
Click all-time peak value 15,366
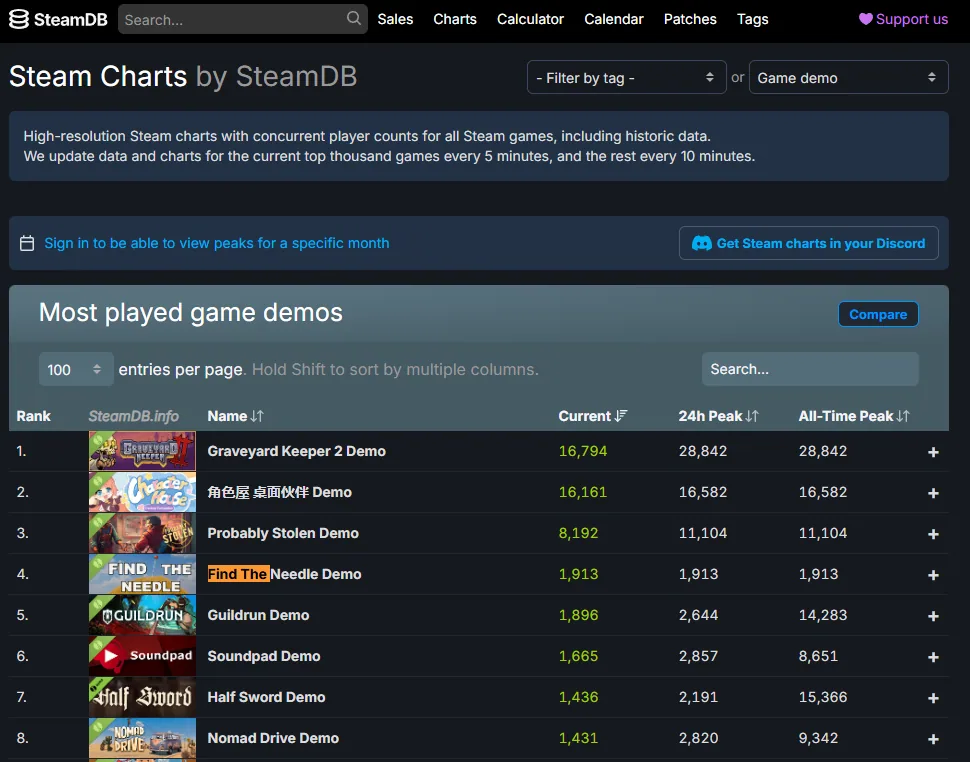(x=822, y=697)
